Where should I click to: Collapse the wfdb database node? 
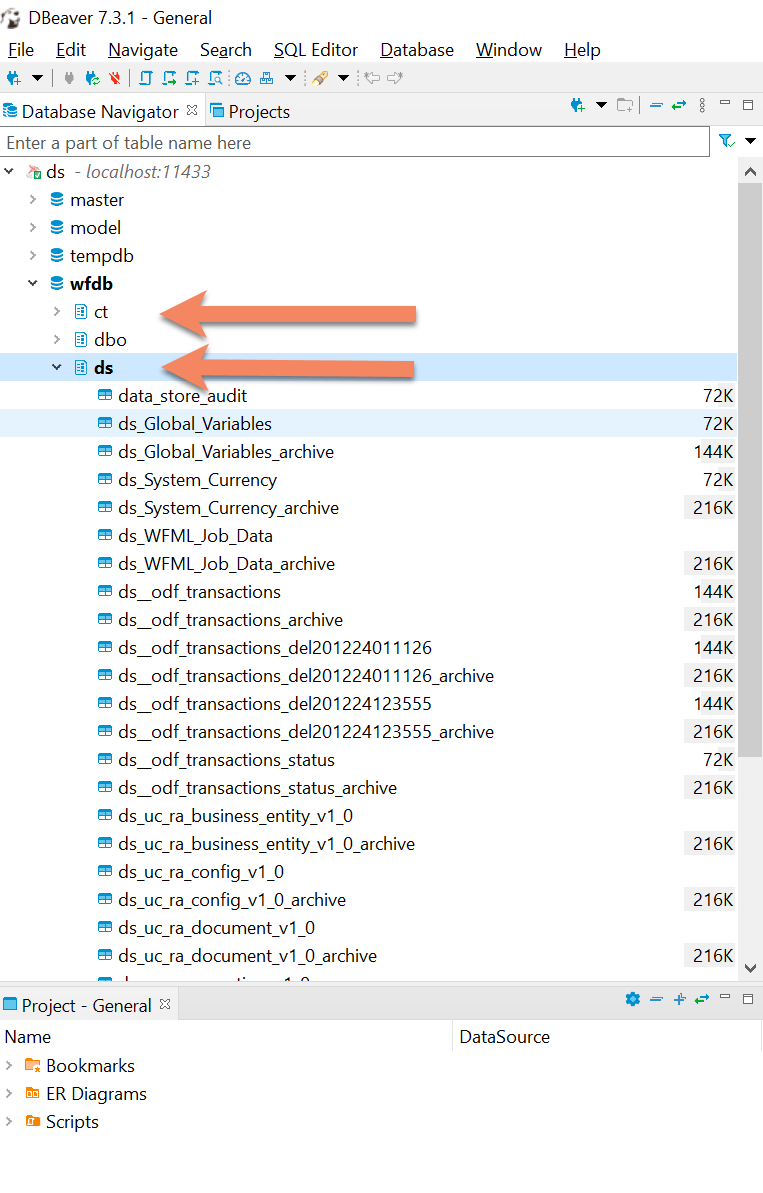pyautogui.click(x=33, y=283)
